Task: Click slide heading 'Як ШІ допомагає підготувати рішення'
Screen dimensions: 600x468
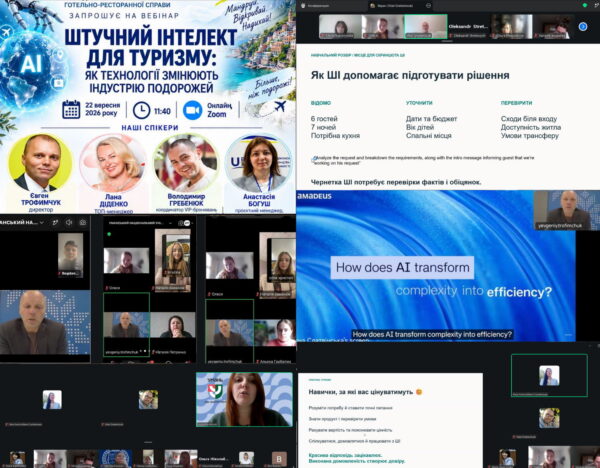Action: coord(410,75)
